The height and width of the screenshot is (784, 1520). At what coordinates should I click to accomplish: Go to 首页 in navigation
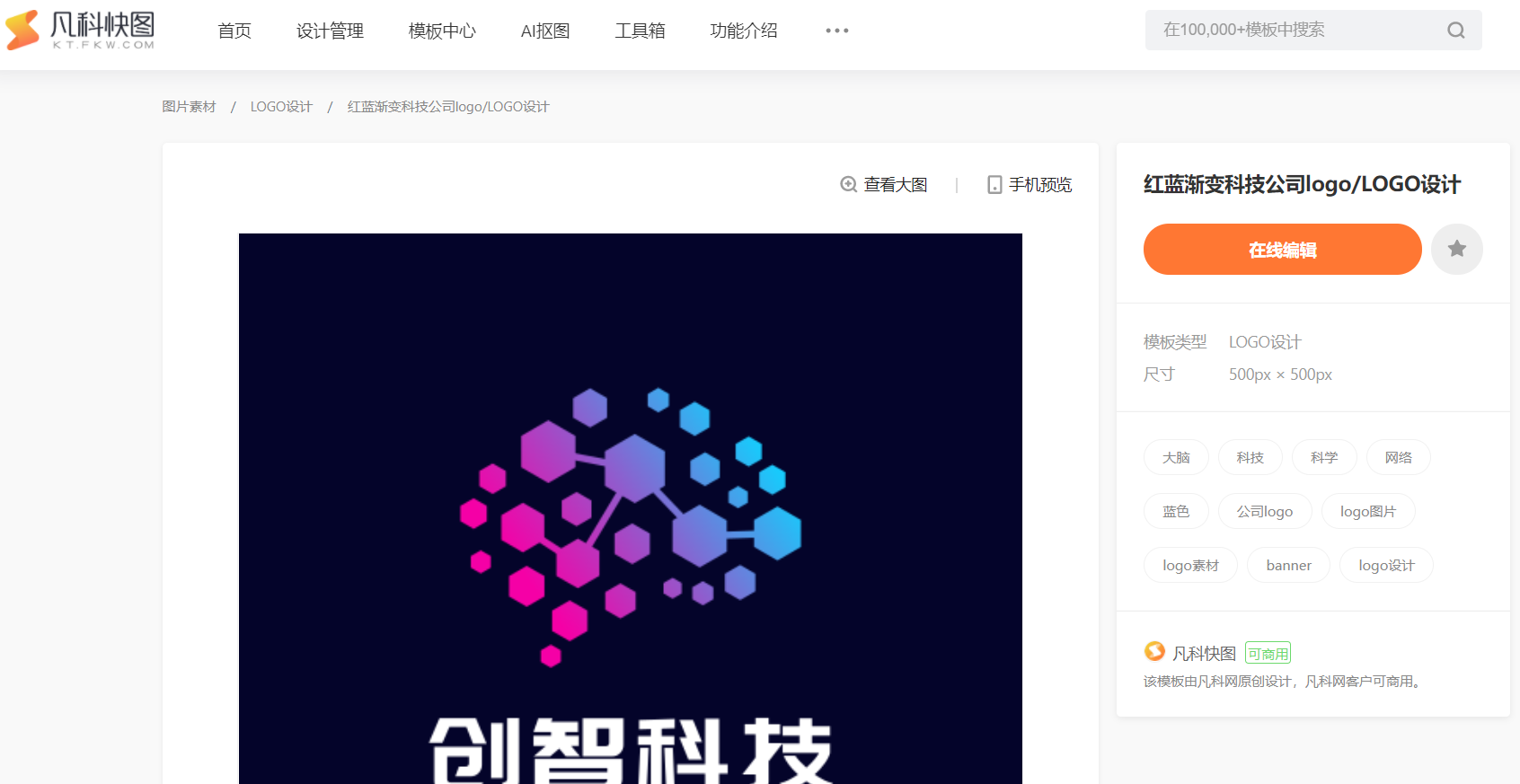[234, 31]
